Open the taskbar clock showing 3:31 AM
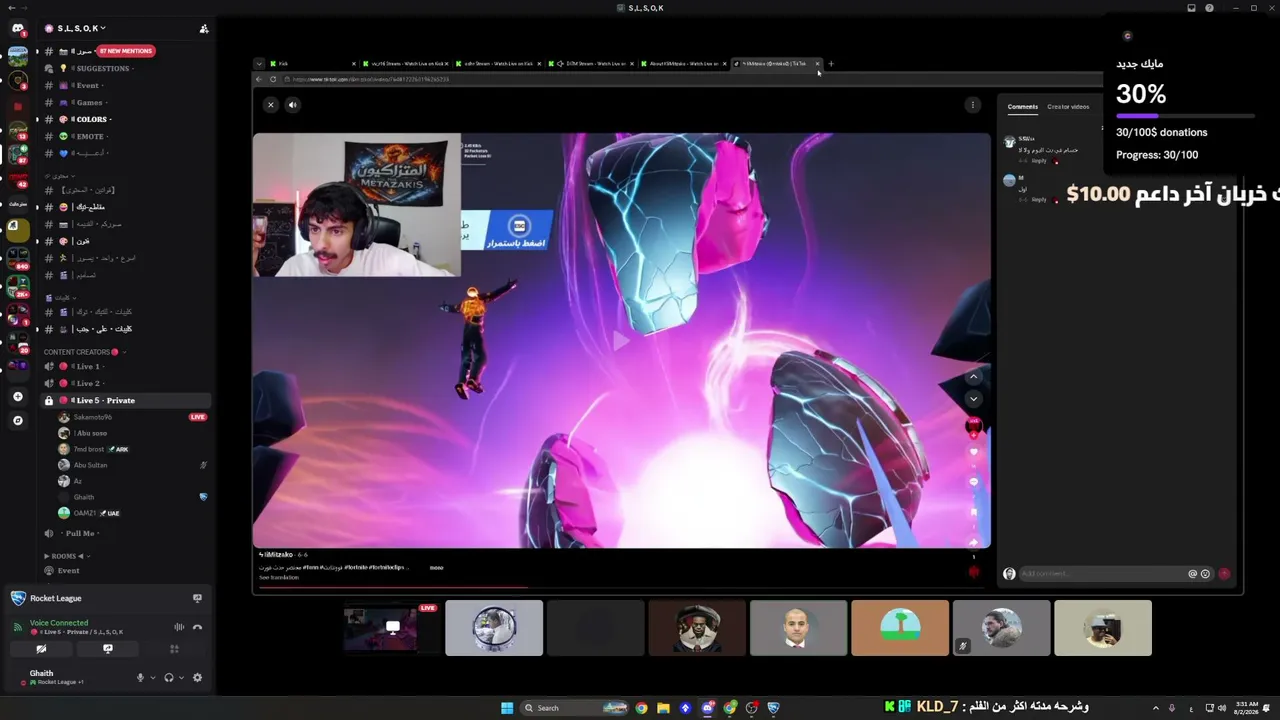Viewport: 1280px width, 720px height. [1248, 708]
